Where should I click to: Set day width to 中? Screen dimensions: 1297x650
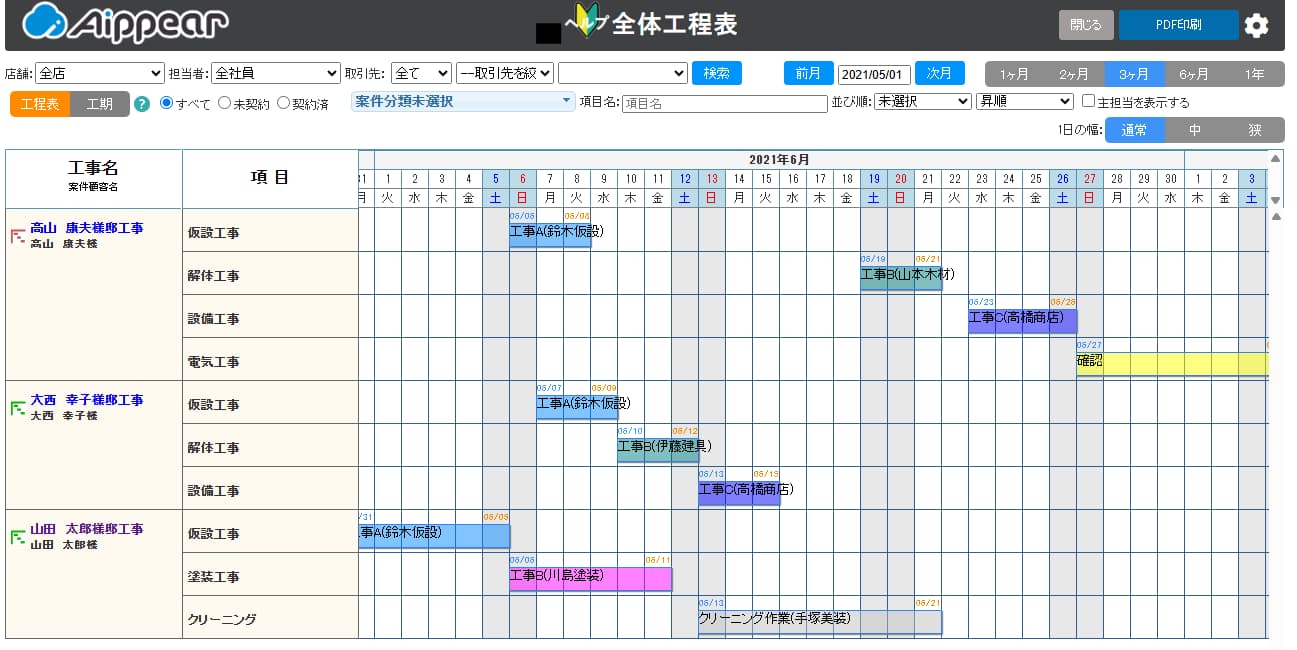point(1194,130)
